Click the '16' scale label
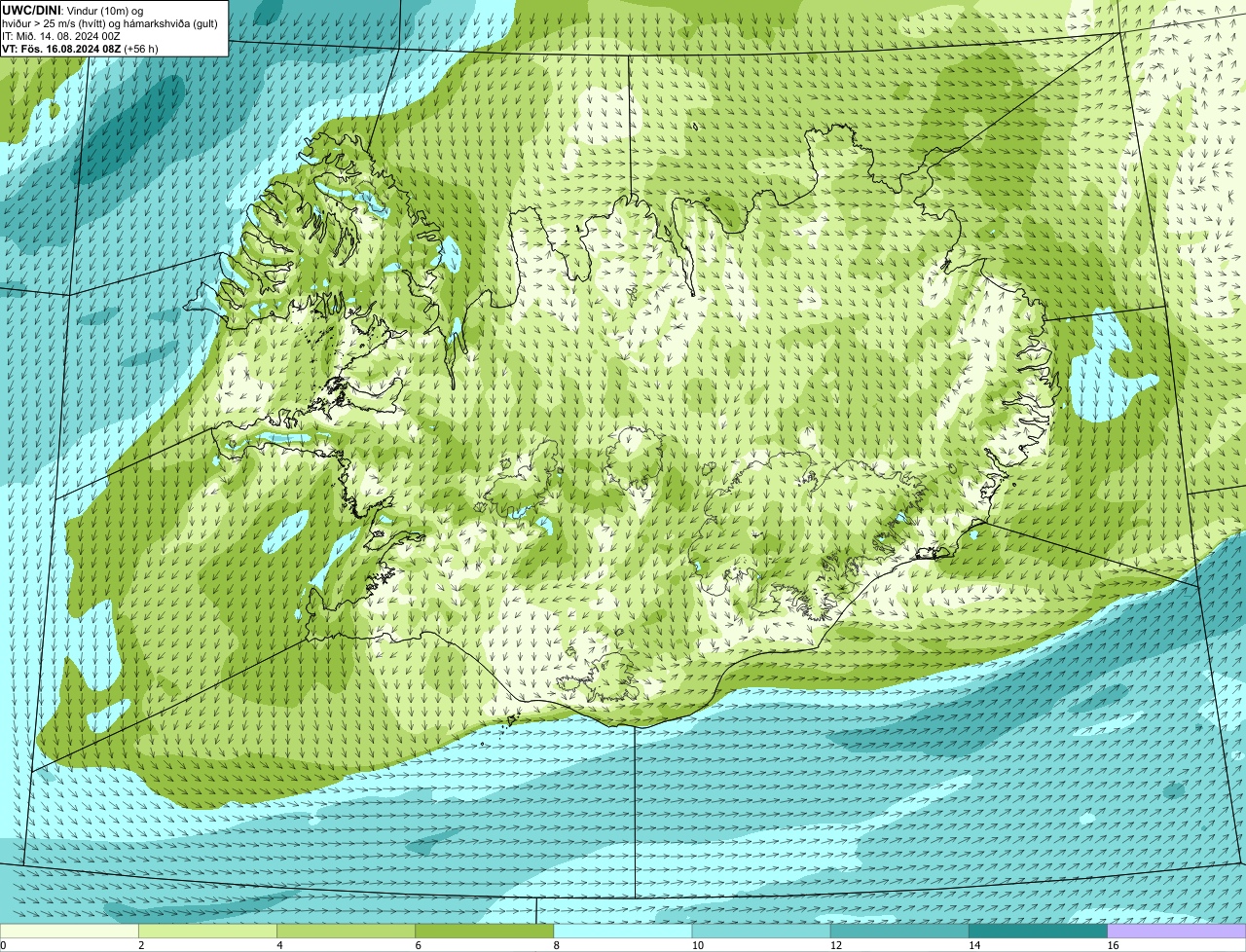The image size is (1246, 952). tap(1113, 945)
